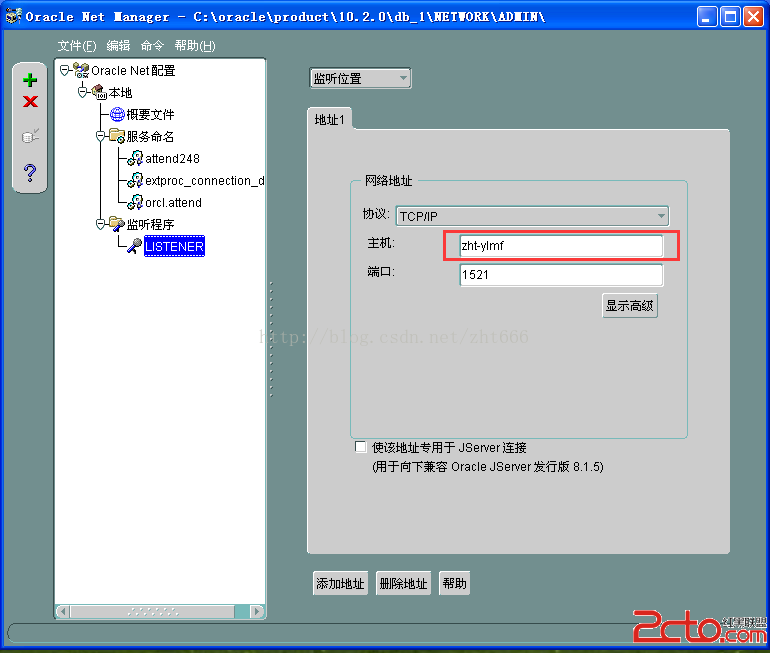Click the attend248 service icon
Screen dimensions: 770x653
135,158
